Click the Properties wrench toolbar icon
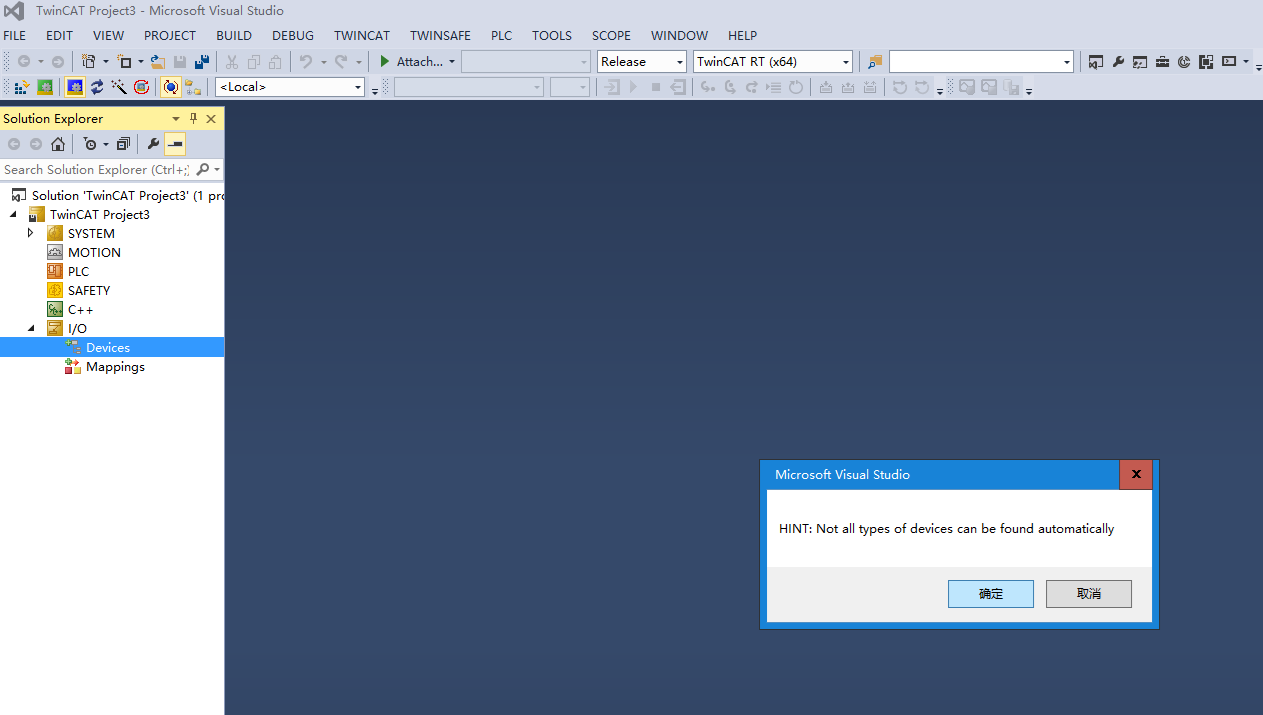The height and width of the screenshot is (715, 1263). [1118, 62]
